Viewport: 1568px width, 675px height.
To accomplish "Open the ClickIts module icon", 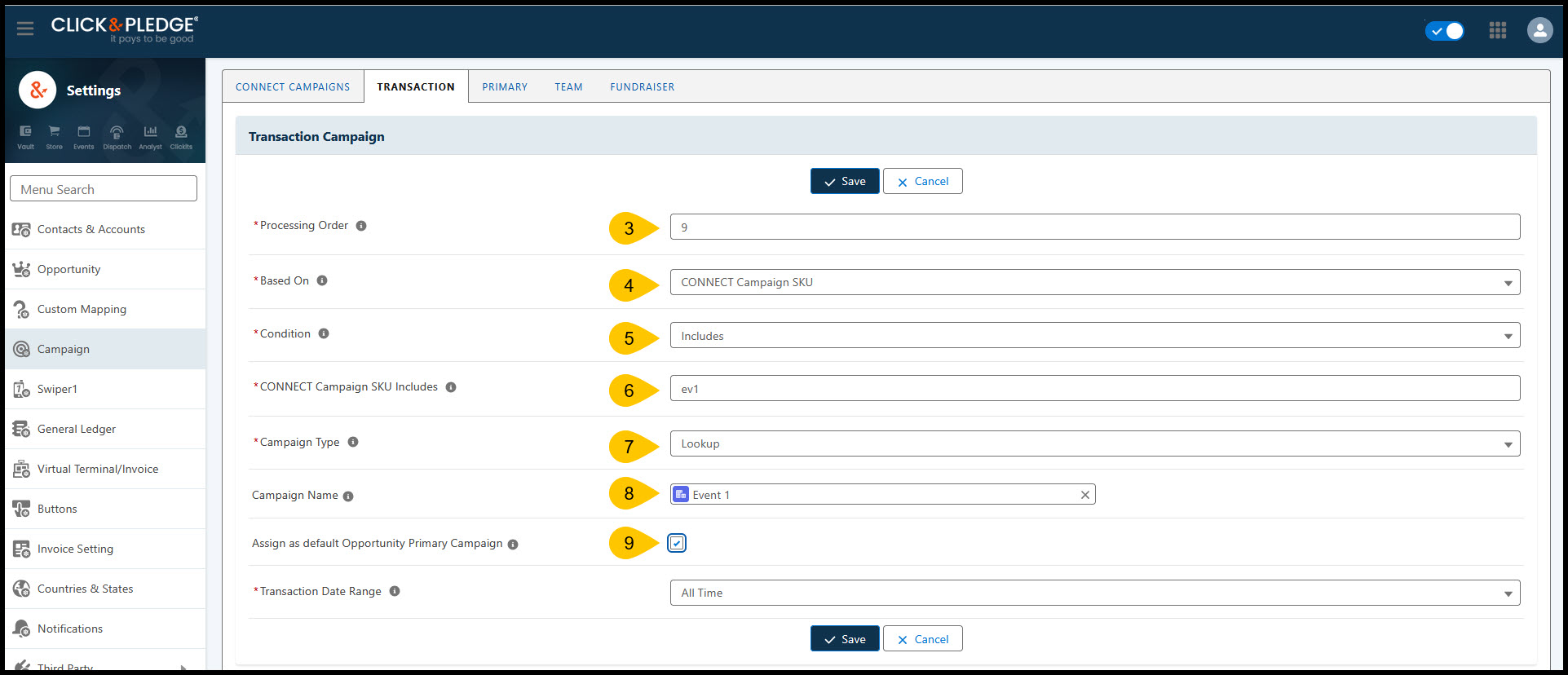I will (181, 137).
